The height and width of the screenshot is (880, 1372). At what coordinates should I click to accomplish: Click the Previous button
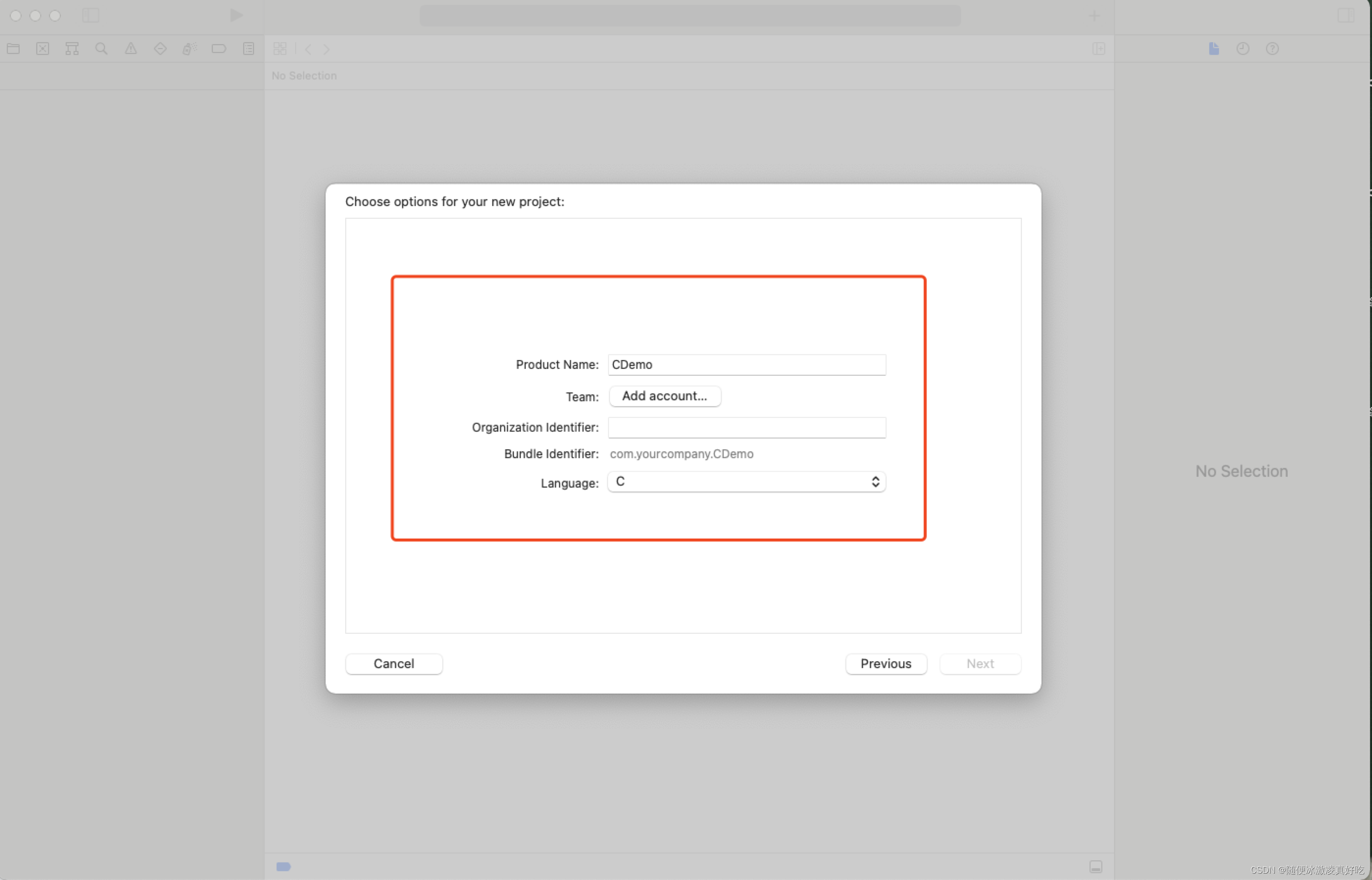coord(886,663)
